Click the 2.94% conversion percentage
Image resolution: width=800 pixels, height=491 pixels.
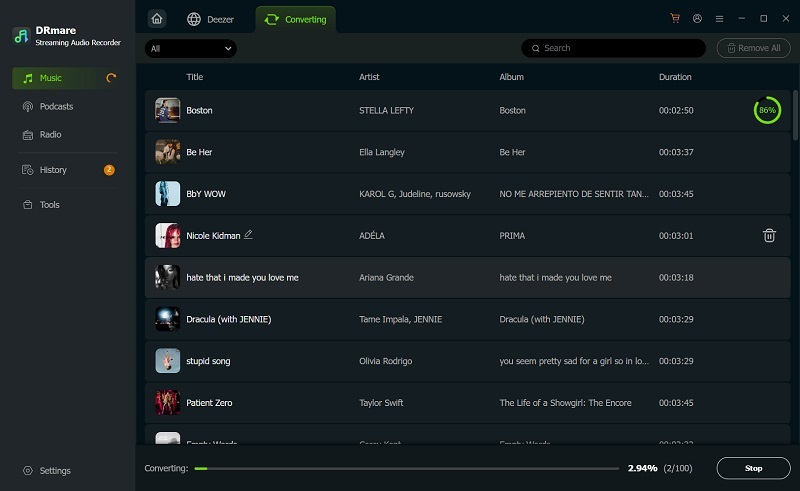642,469
